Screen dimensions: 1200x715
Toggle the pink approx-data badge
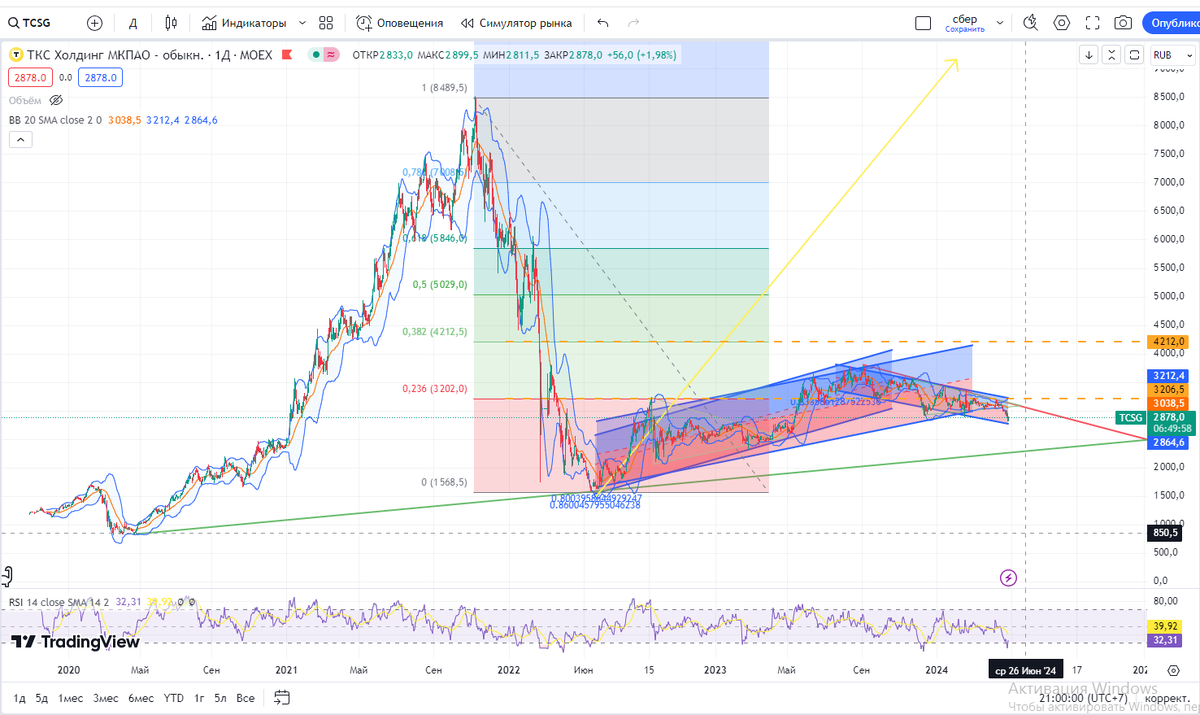331,55
